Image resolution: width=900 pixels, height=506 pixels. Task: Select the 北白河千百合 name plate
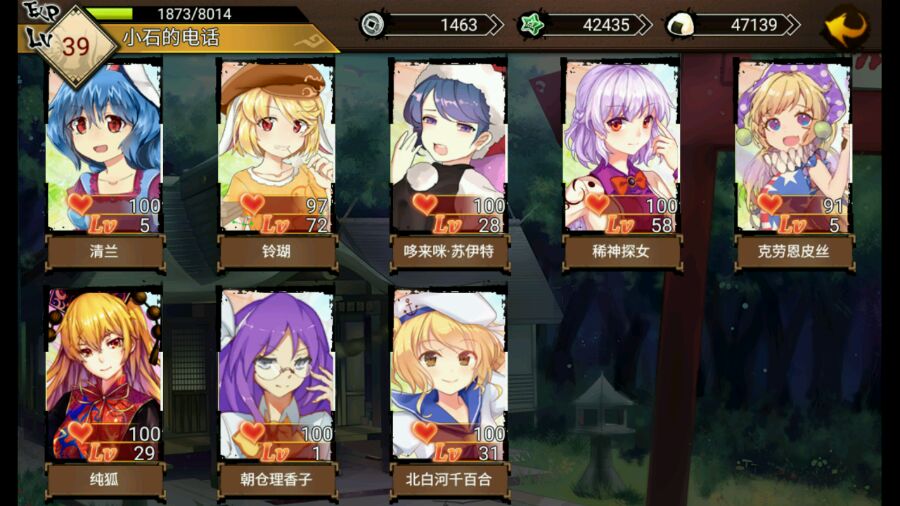pyautogui.click(x=449, y=480)
